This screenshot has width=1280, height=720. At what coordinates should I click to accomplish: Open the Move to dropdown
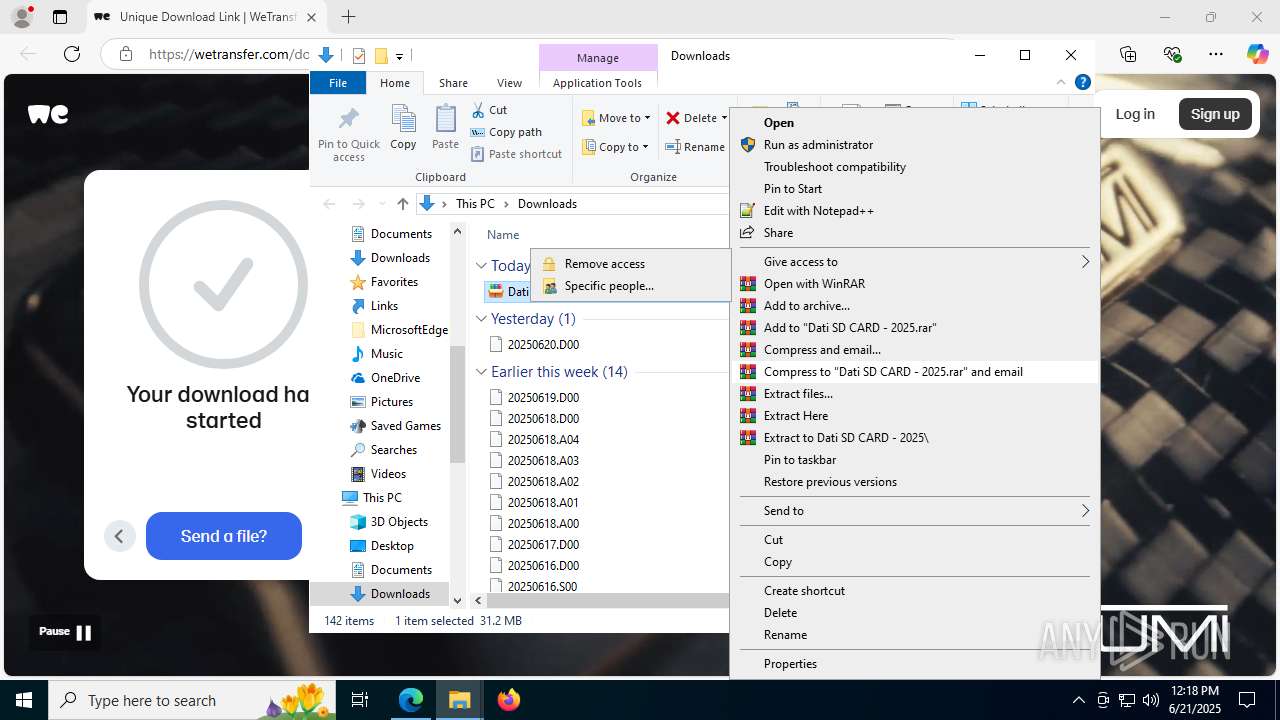coord(616,118)
